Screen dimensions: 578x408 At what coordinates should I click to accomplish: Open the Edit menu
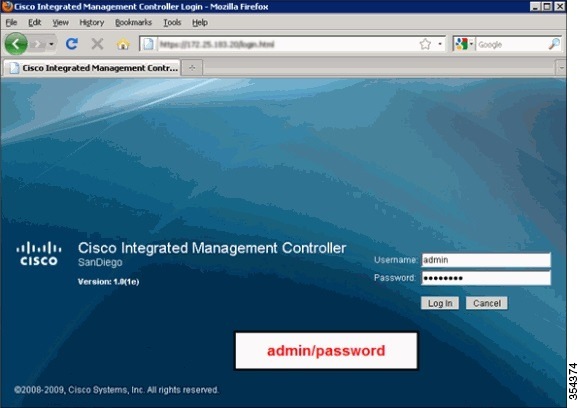tap(34, 23)
